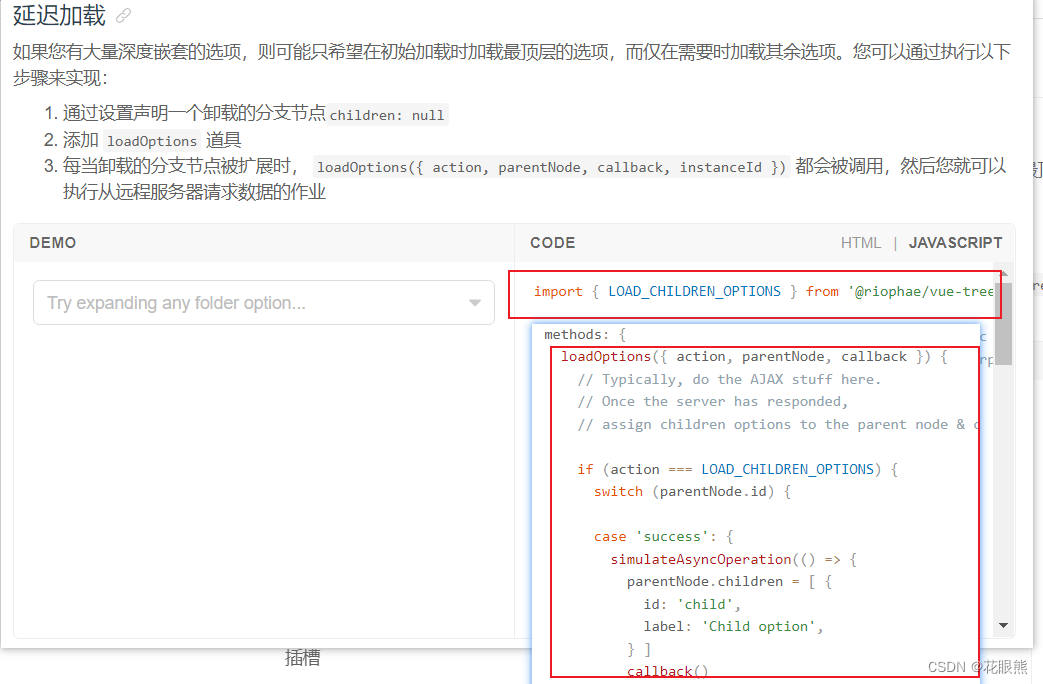Click the 'if (action === LOAD_CHILDREN_OPTIONS)' line
Screen dimensions: 1043x684
[x=738, y=470]
